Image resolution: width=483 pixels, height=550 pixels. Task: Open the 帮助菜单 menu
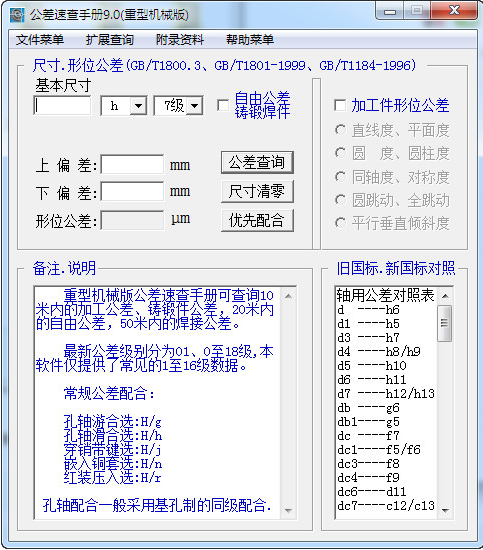pyautogui.click(x=250, y=40)
